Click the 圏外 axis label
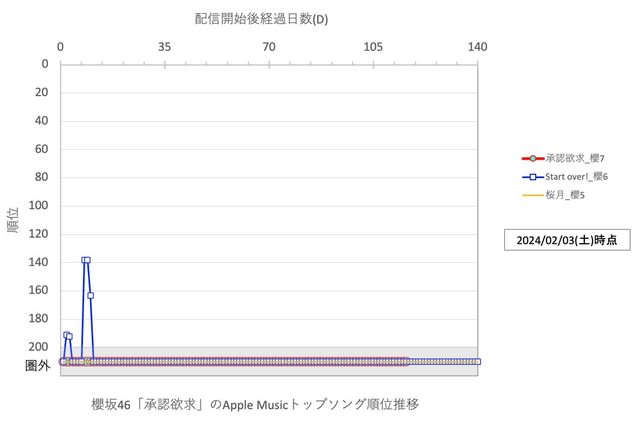The height and width of the screenshot is (425, 640). coord(37,366)
